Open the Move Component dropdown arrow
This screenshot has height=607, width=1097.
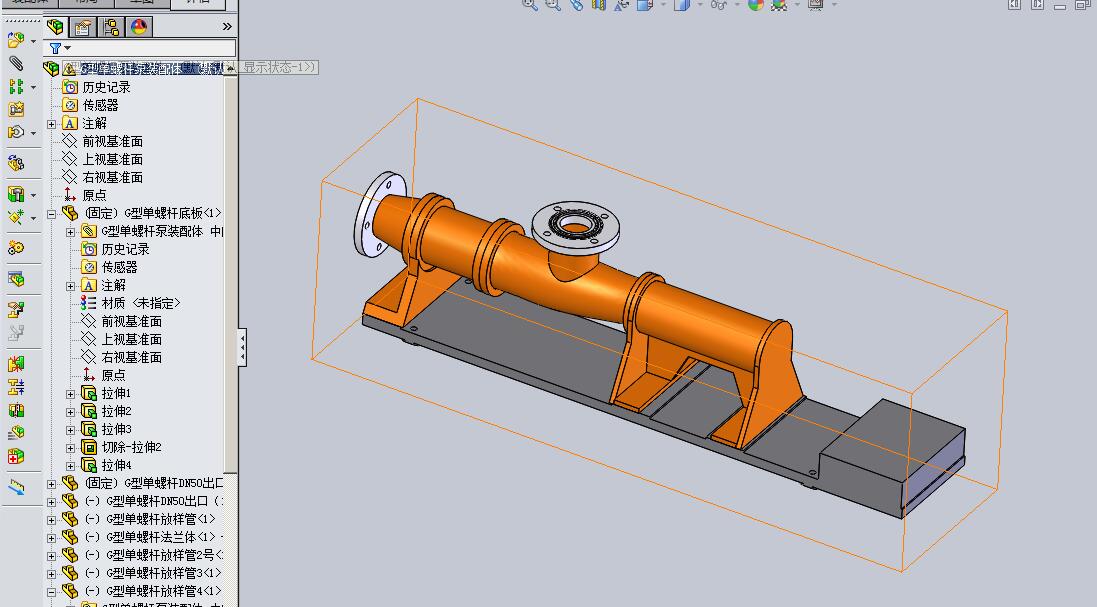[x=33, y=133]
